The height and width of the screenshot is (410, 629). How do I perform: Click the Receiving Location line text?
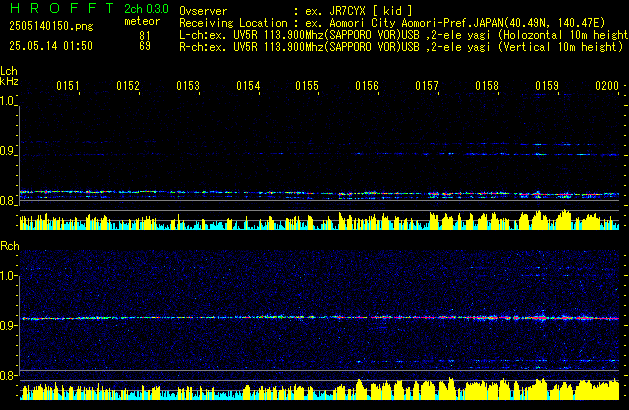click(x=392, y=23)
